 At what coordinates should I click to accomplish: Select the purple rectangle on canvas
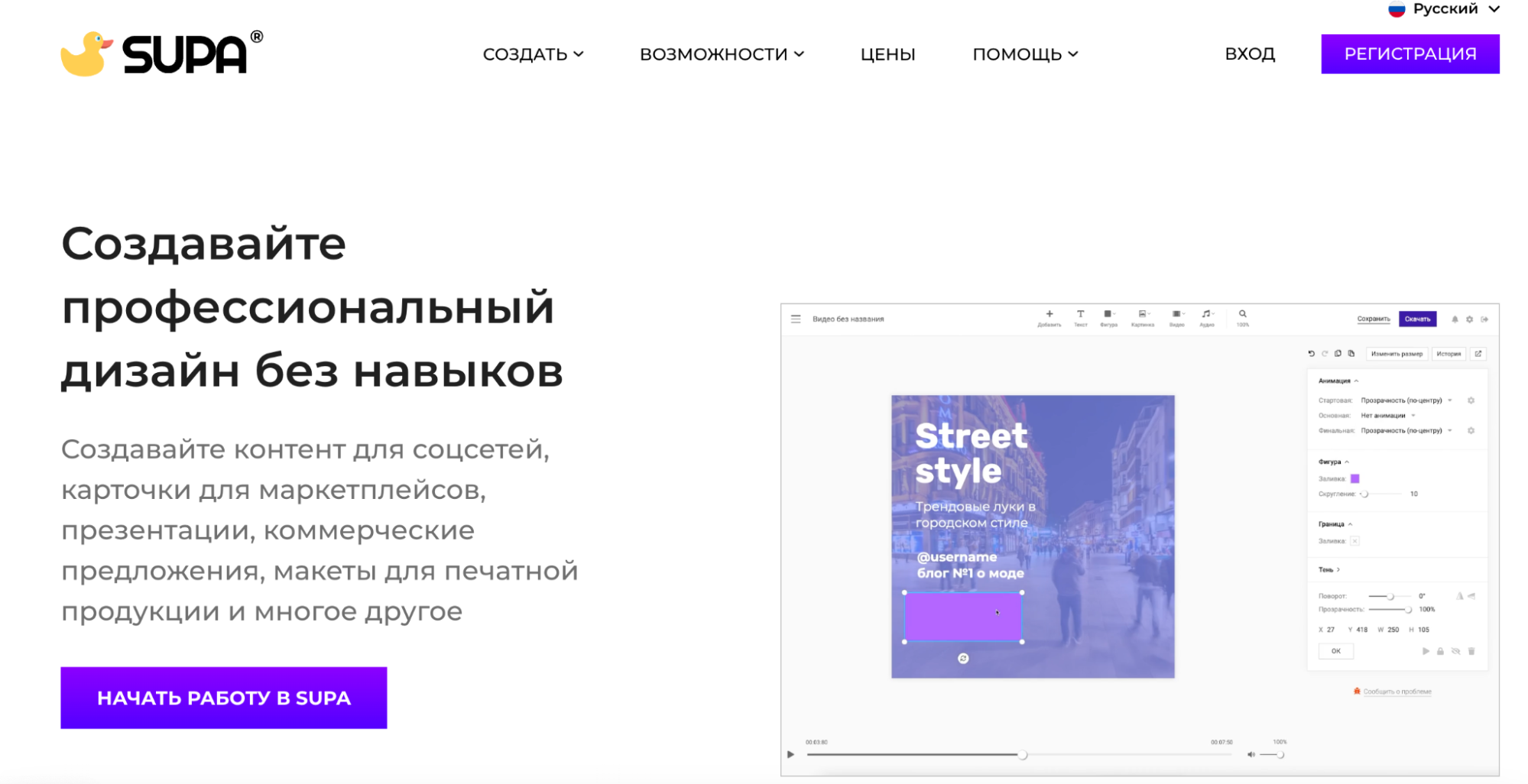(963, 617)
